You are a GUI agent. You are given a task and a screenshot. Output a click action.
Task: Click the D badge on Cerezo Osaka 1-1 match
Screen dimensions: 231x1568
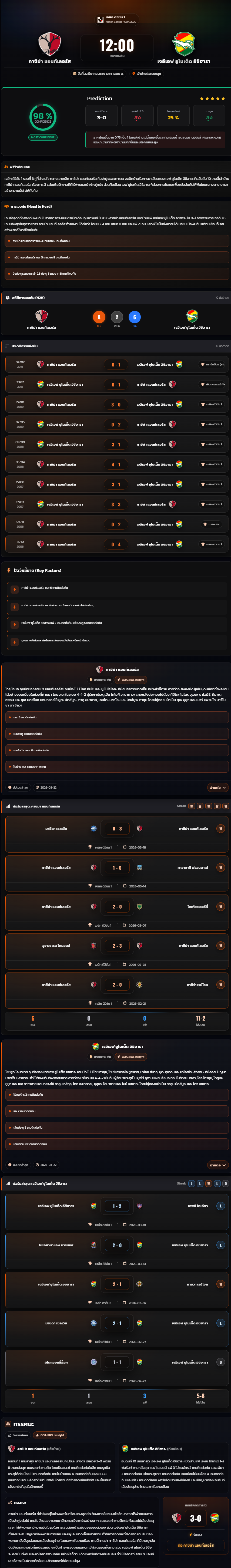220,1363
